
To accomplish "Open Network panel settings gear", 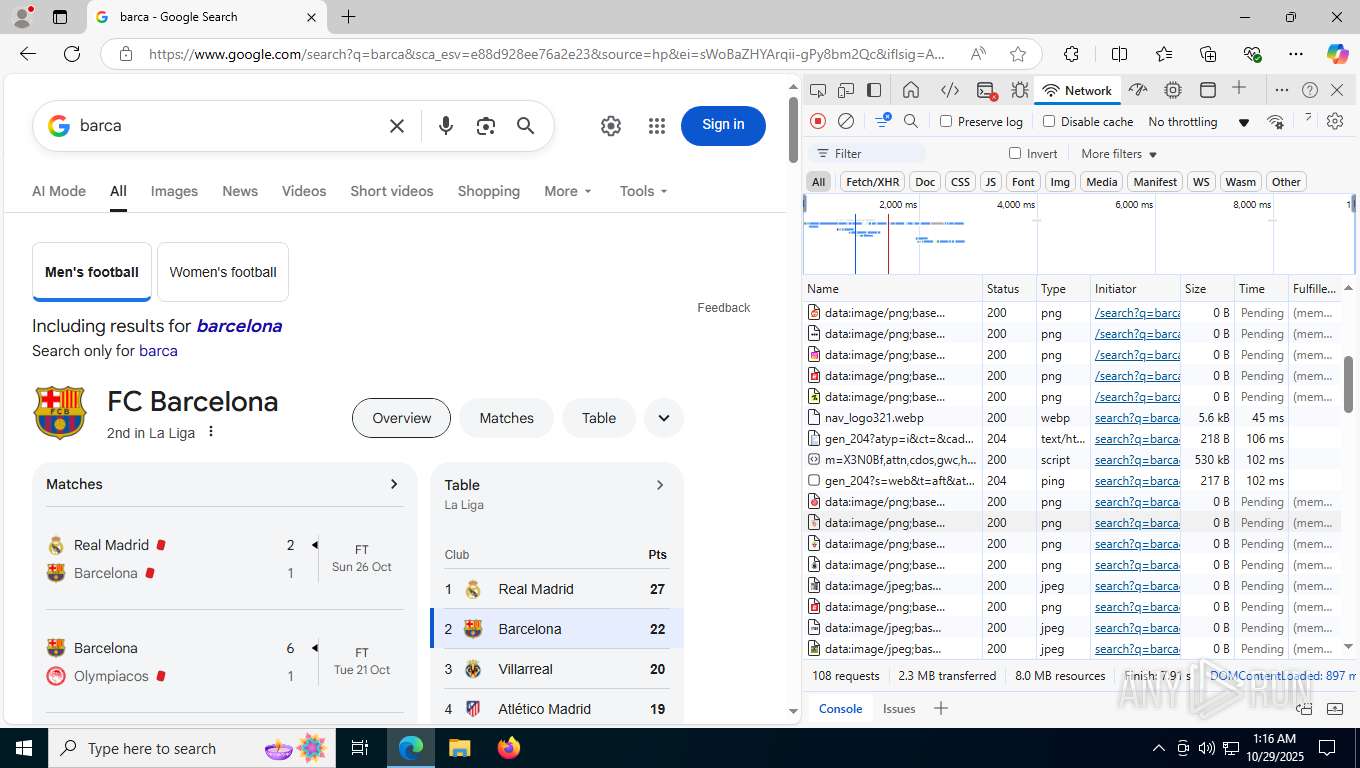I will [1335, 121].
